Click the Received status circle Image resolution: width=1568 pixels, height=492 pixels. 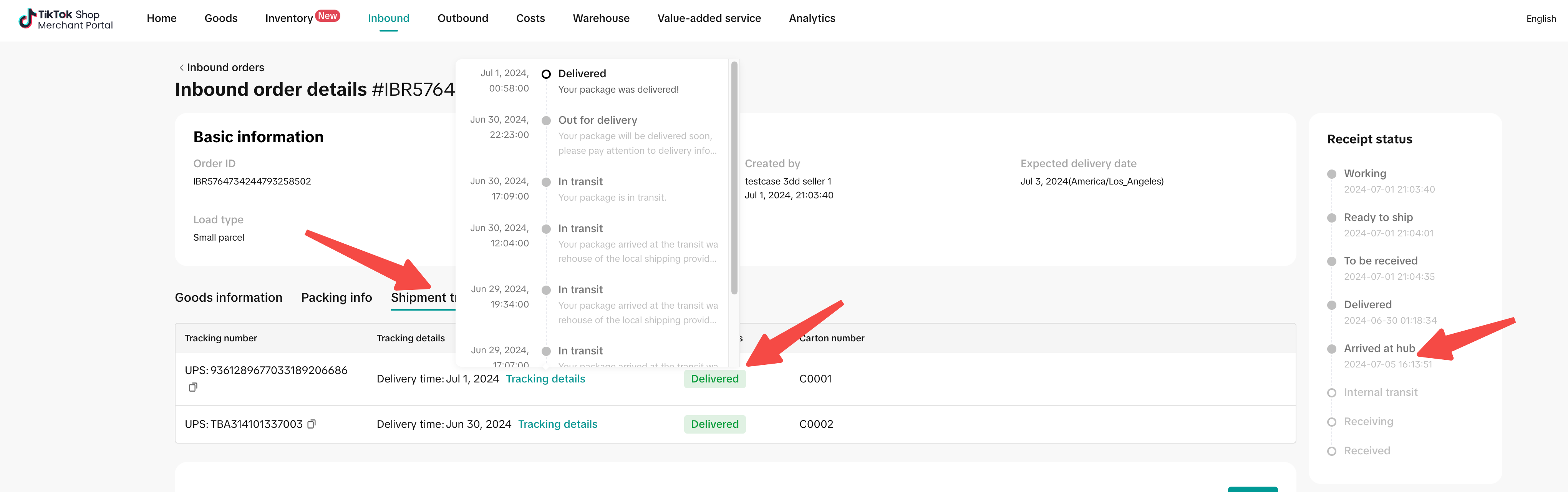[x=1331, y=451]
